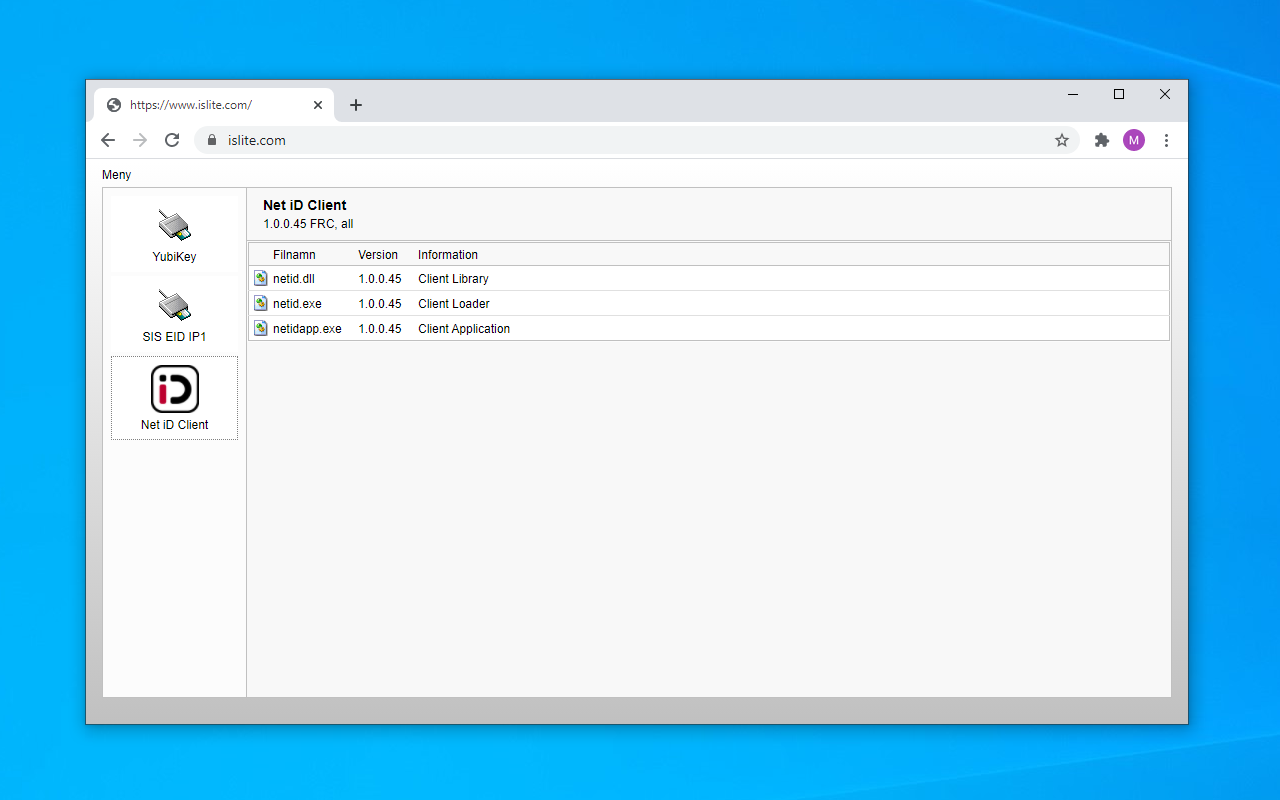Open a new browser tab with the plus
Viewport: 1280px width, 800px height.
tap(356, 104)
